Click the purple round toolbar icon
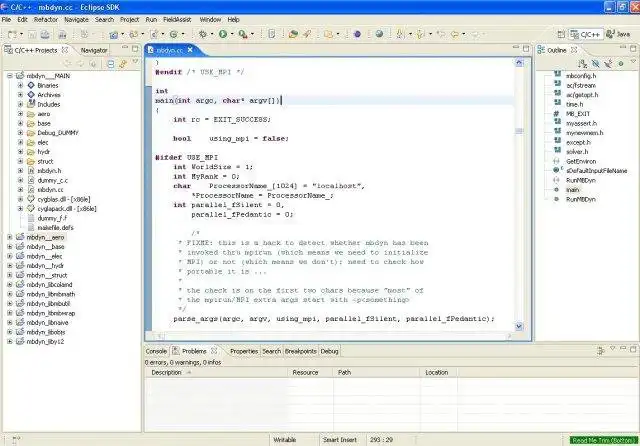This screenshot has width=640, height=446. [x=357, y=34]
